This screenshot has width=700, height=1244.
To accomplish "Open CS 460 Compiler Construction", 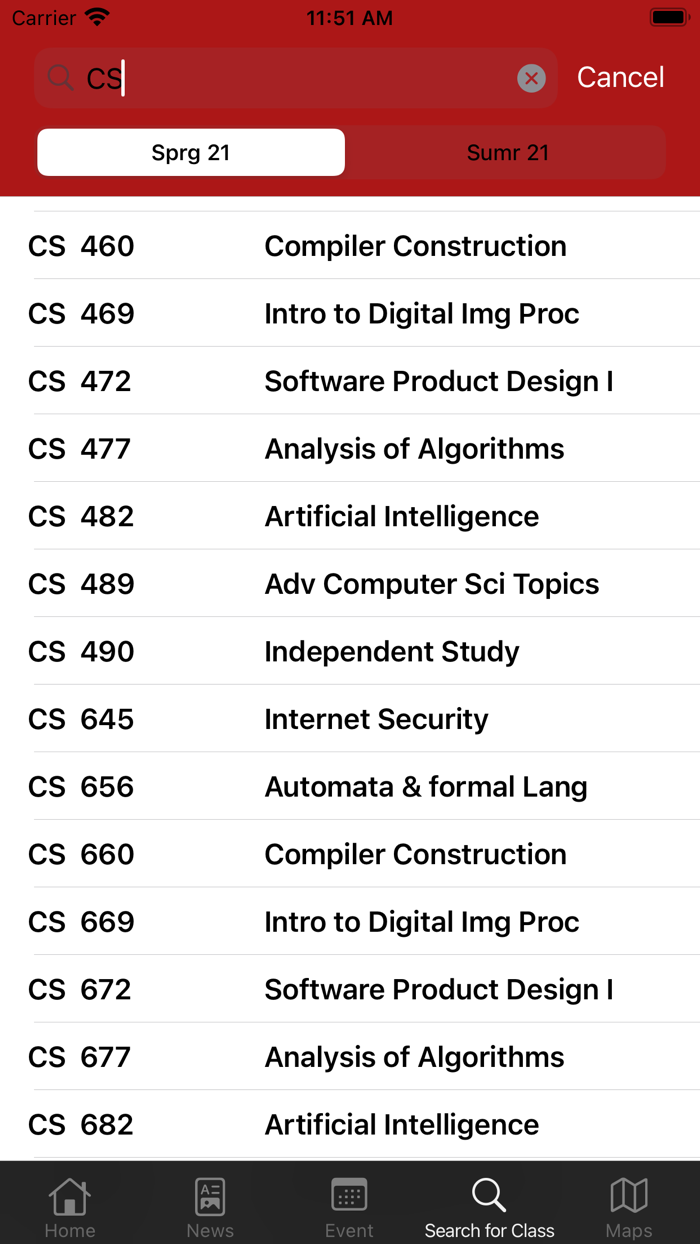I will click(350, 246).
